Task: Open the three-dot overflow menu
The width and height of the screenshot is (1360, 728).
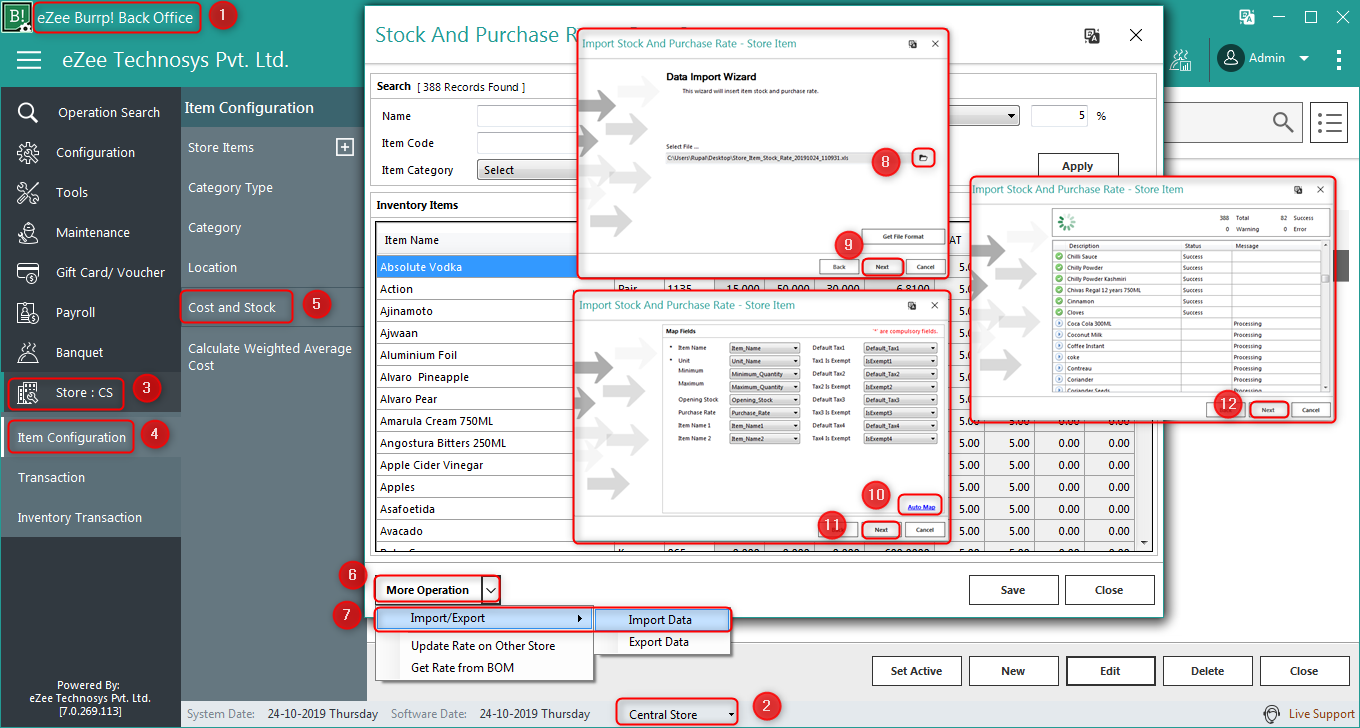Action: pyautogui.click(x=1339, y=59)
